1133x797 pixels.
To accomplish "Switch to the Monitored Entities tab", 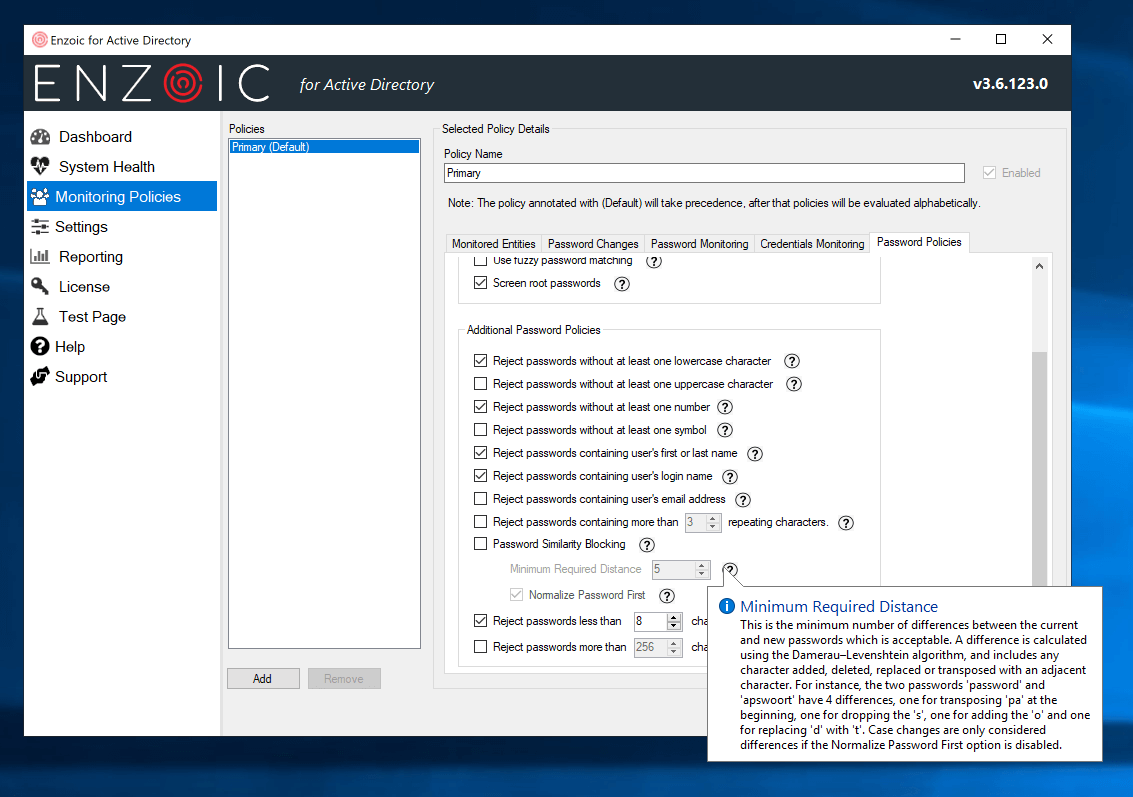I will [x=493, y=244].
